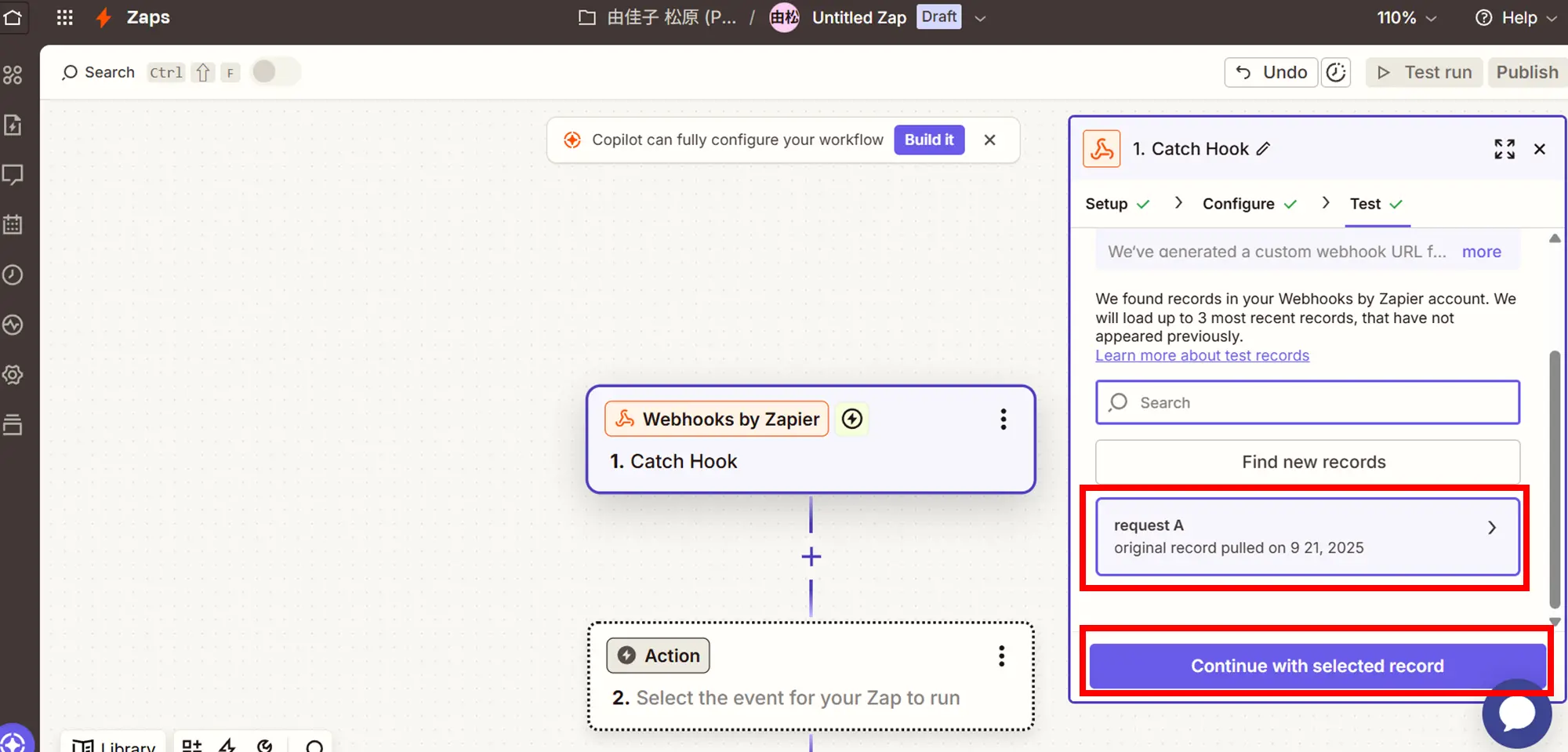The image size is (1568, 752).
Task: Click the home icon in top bar
Action: click(x=13, y=17)
